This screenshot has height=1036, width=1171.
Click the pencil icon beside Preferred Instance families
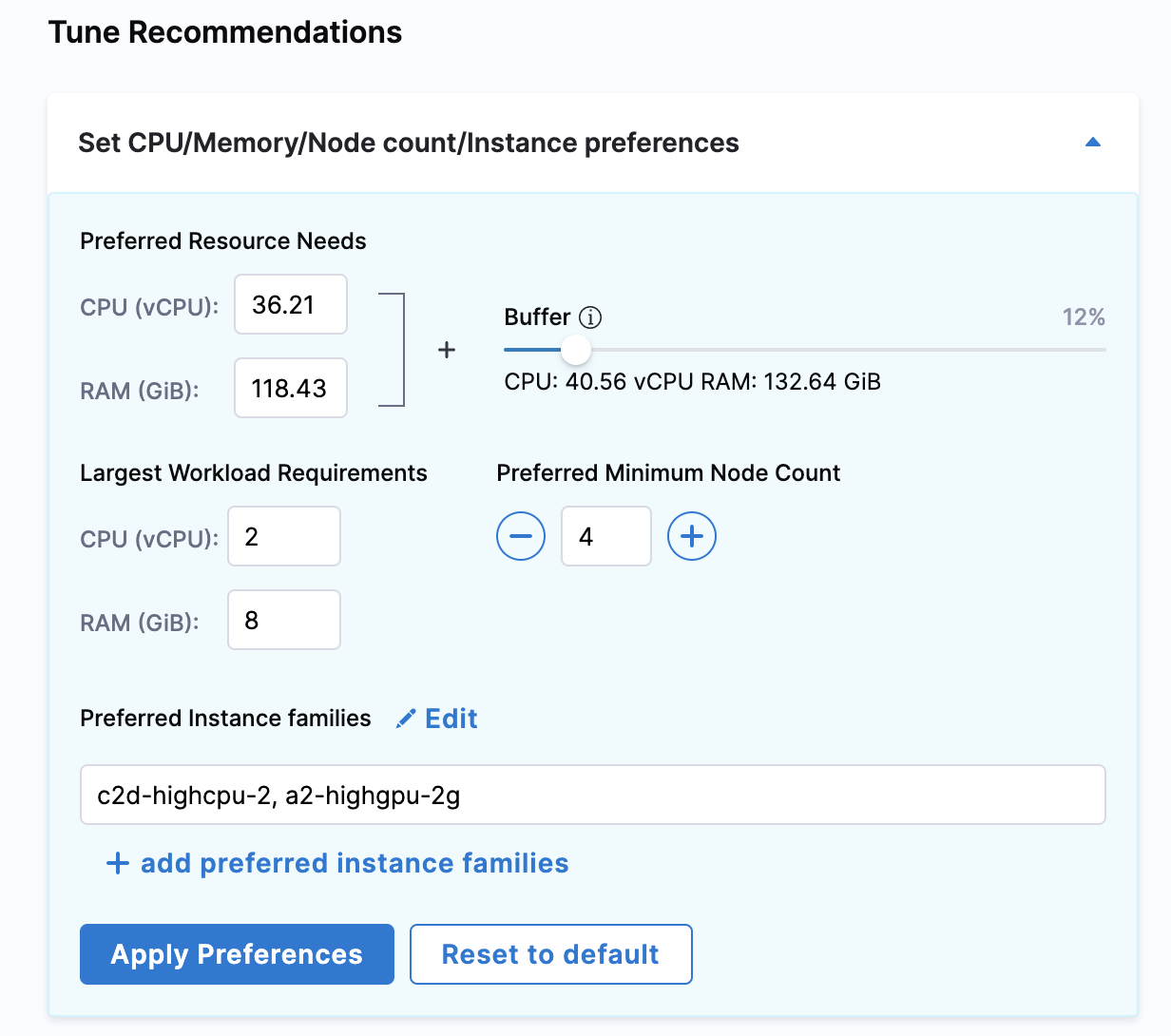(x=406, y=719)
